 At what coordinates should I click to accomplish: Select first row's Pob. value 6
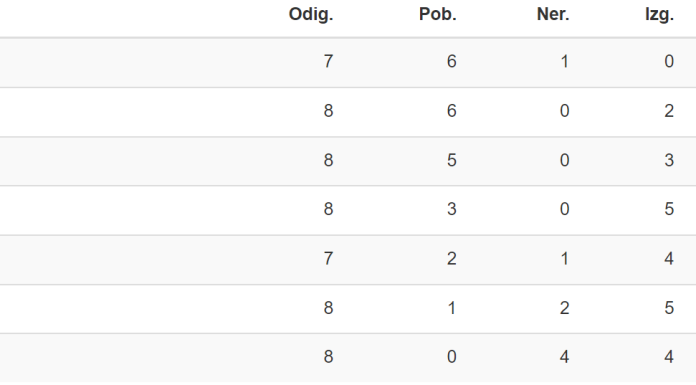[451, 61]
